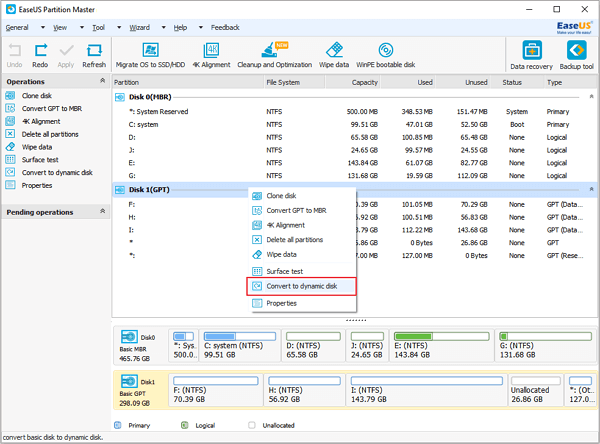Click Clone disk in Operations panel

[37, 96]
